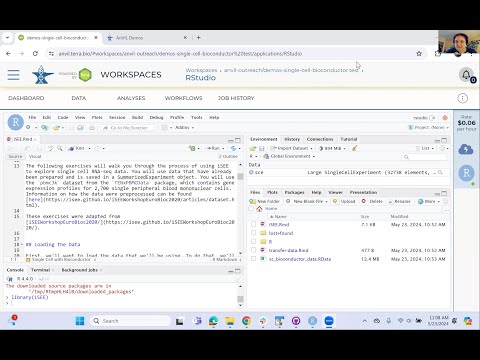The width and height of the screenshot is (480, 360).
Task: Click the open file folder icon in RStudio toolbar
Action: 56,127
